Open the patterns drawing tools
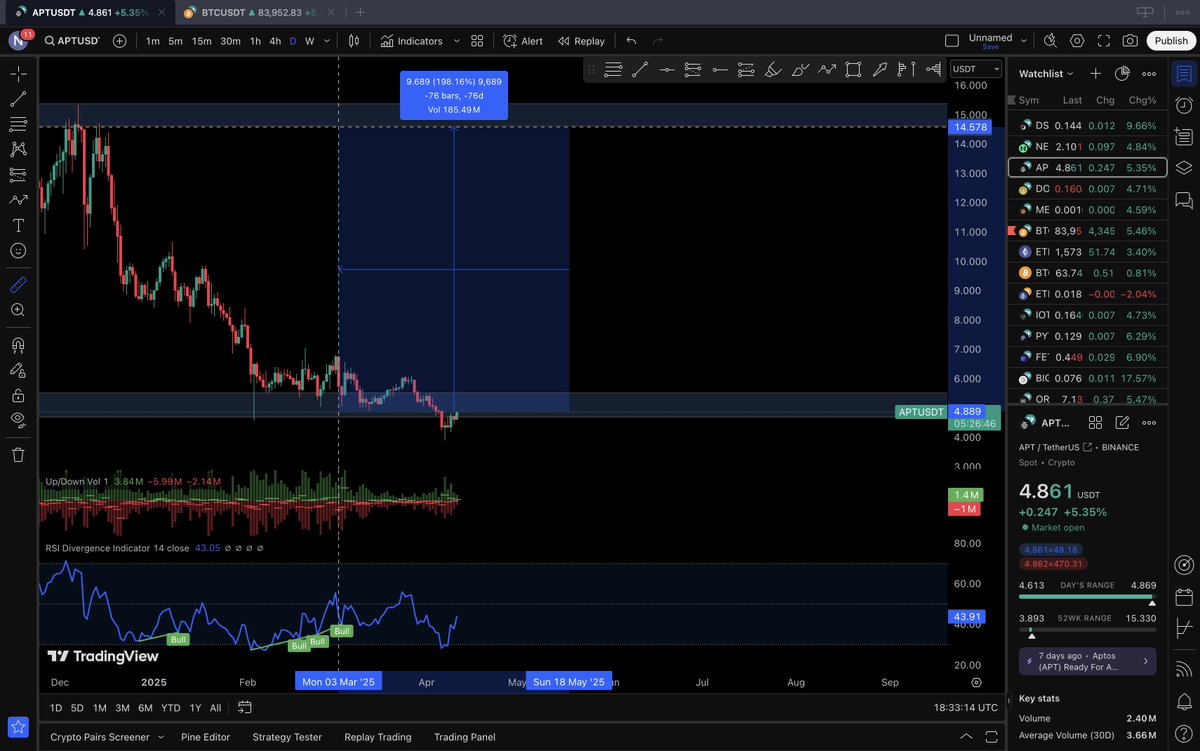 [18, 149]
